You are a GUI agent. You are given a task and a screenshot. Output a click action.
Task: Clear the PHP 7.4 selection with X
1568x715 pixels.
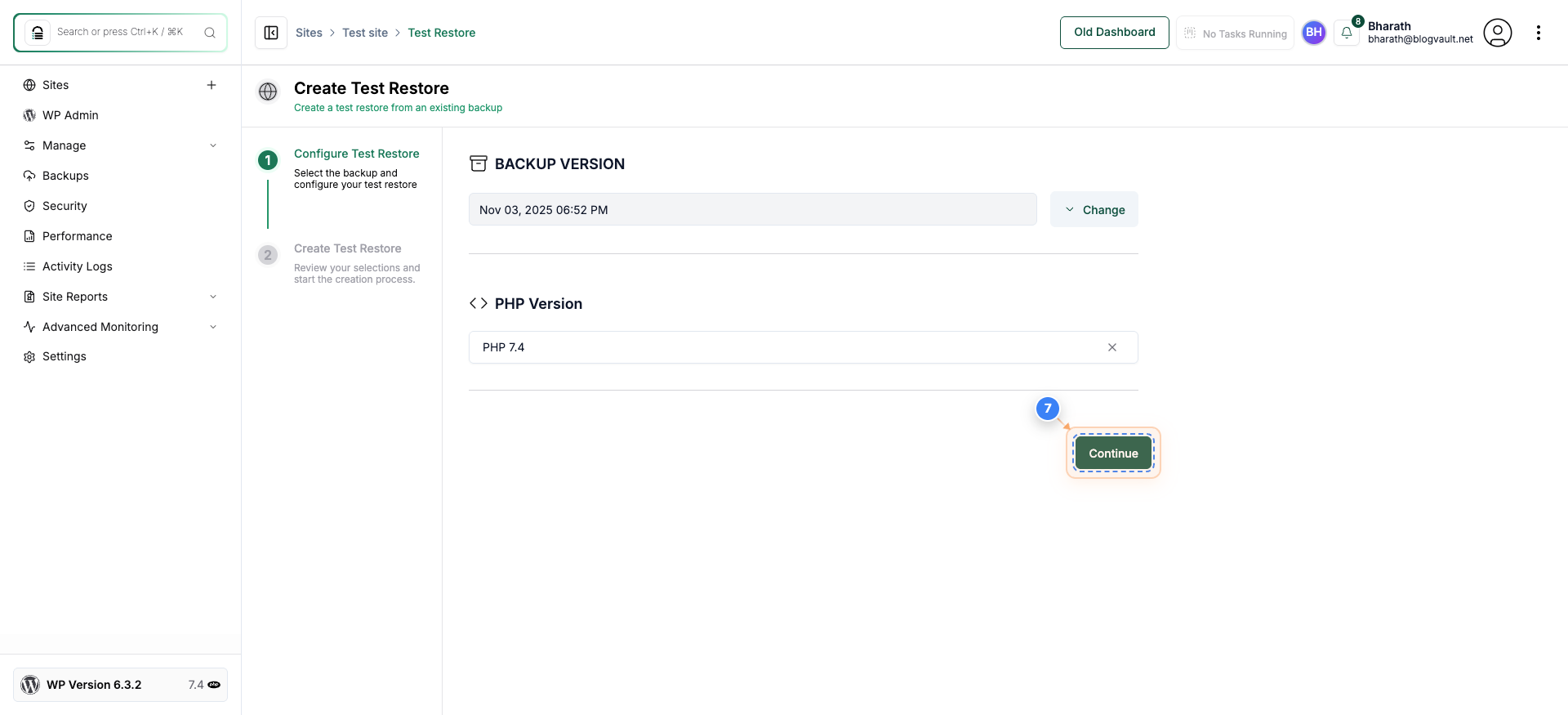(x=1112, y=347)
